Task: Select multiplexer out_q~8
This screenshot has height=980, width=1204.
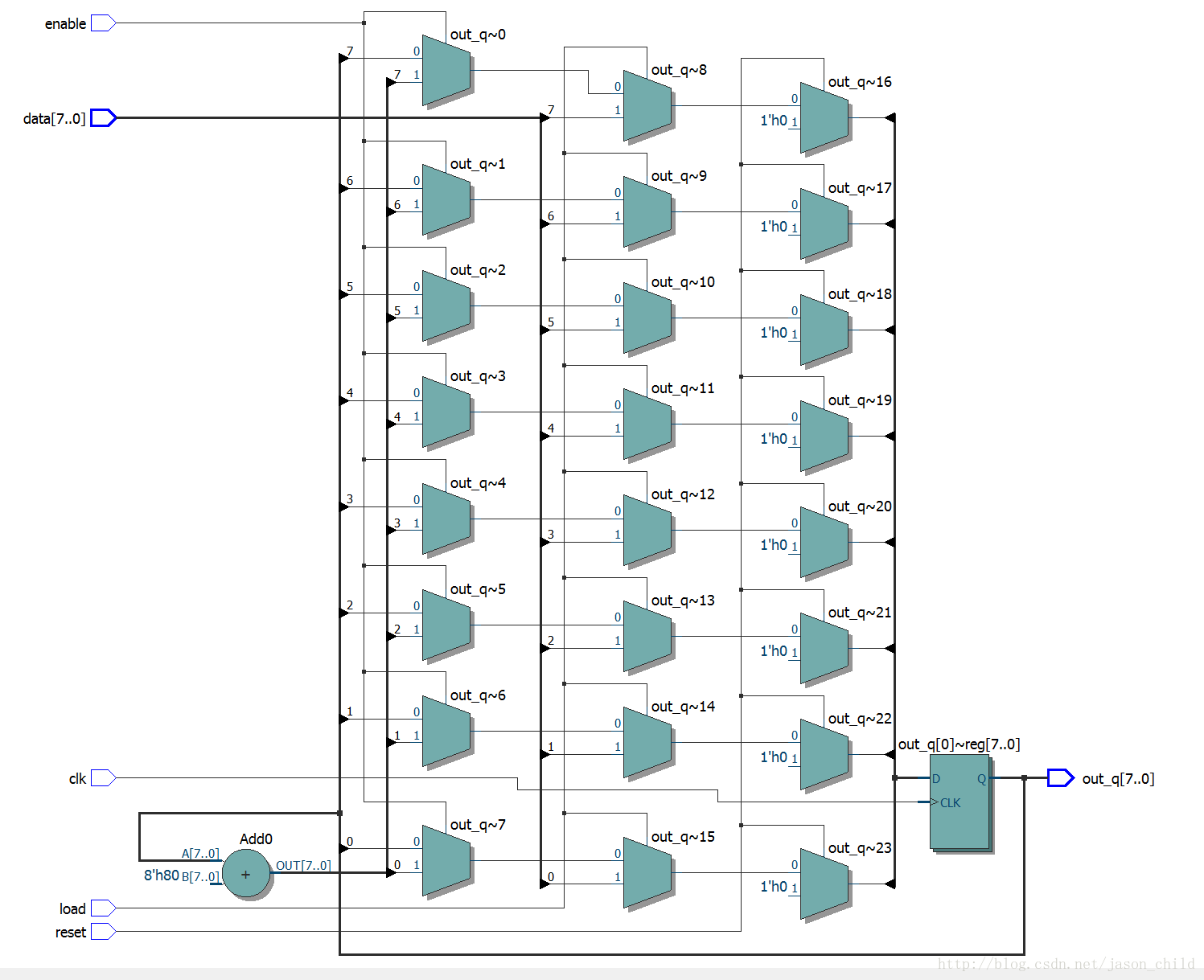Action: [x=647, y=106]
